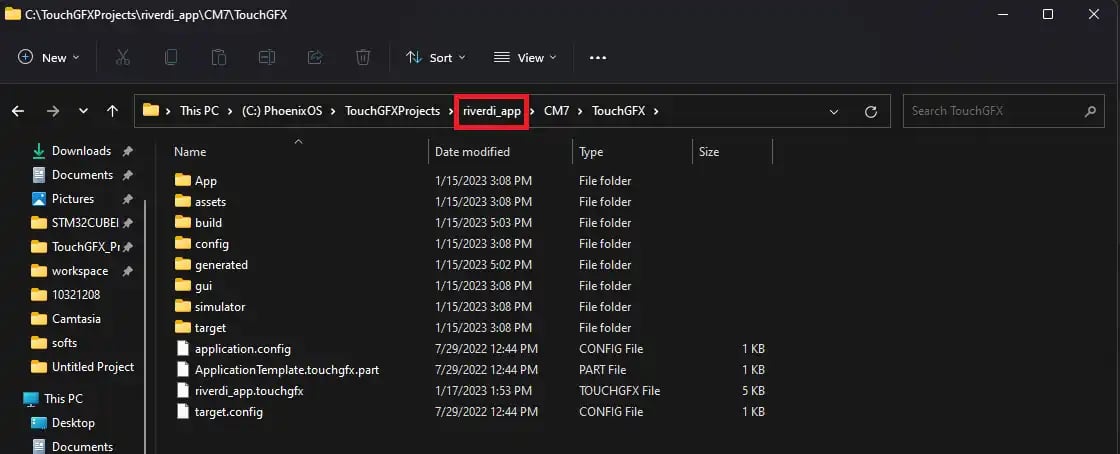Screen dimensions: 1120x454
Task: Click (C:) PhoenixOS breadcrumb segment
Action: click(283, 111)
